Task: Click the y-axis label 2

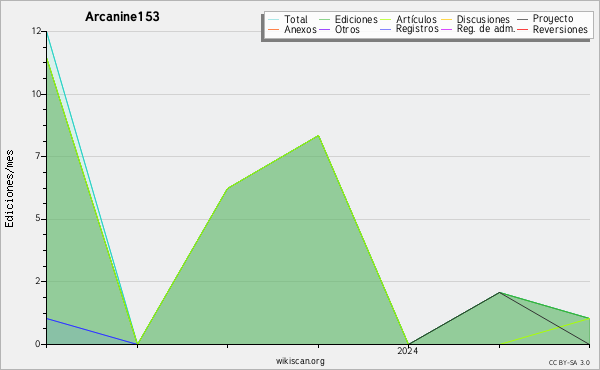Action: pyautogui.click(x=38, y=281)
